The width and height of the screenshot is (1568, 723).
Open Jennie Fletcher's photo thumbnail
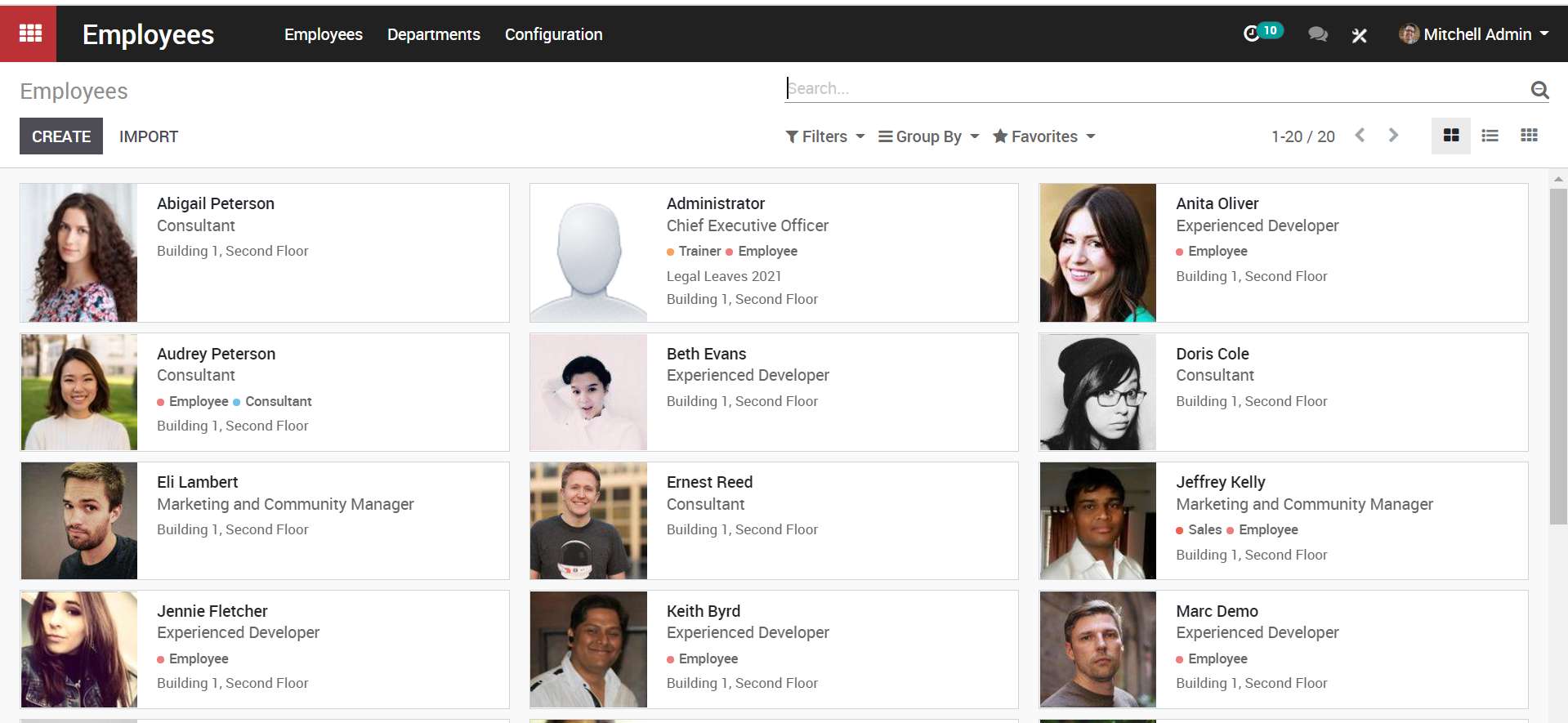[x=79, y=649]
